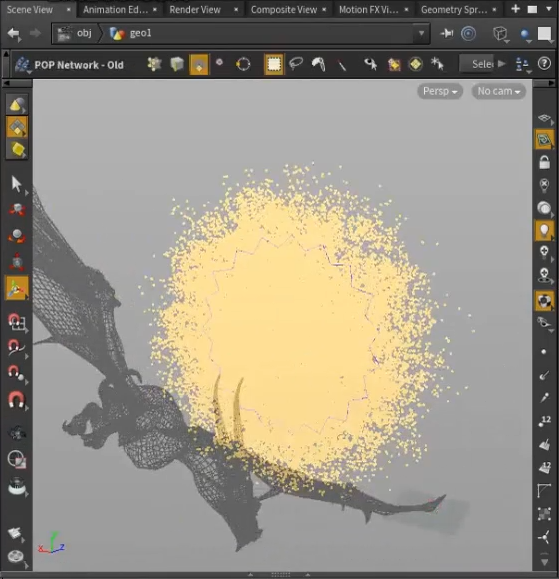Choose the geometry cube selection icon
The image size is (559, 579).
[177, 64]
